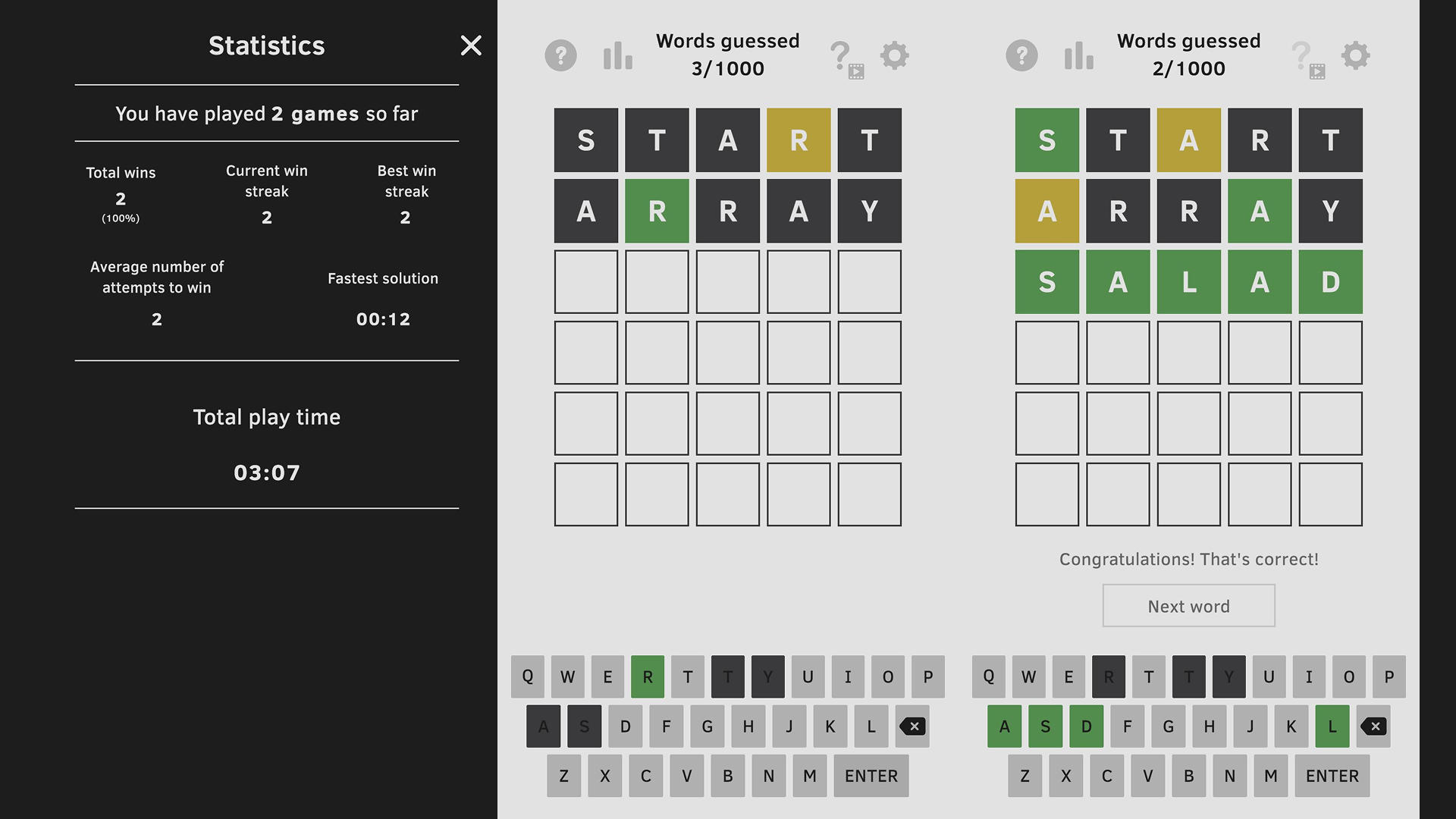This screenshot has height=819, width=1456.
Task: Open statistics chart icon on right game
Action: point(1078,55)
